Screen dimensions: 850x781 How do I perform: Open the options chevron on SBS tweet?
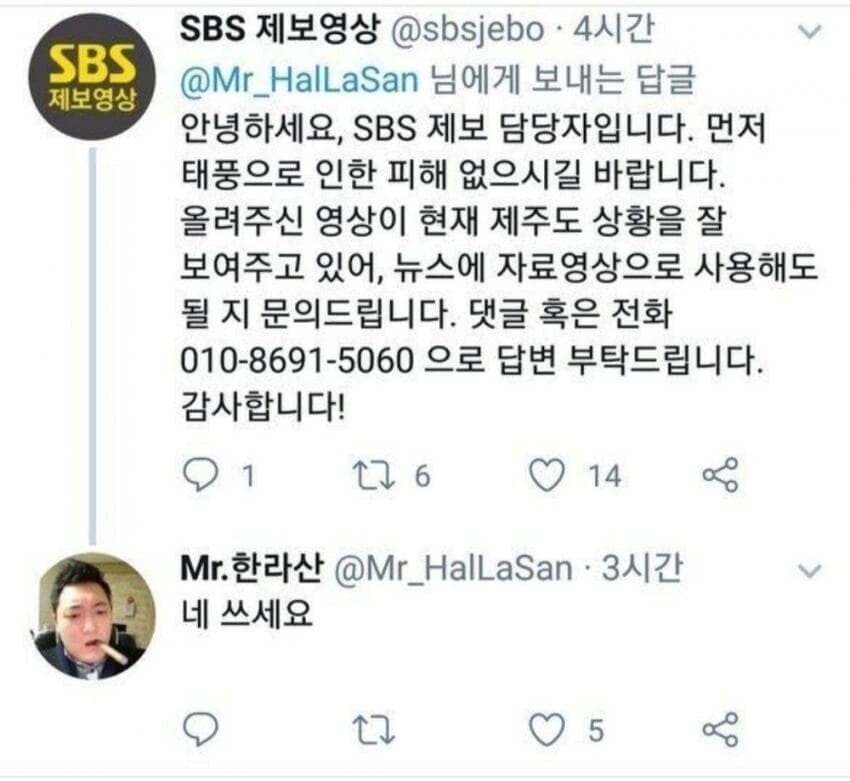pyautogui.click(x=810, y=32)
